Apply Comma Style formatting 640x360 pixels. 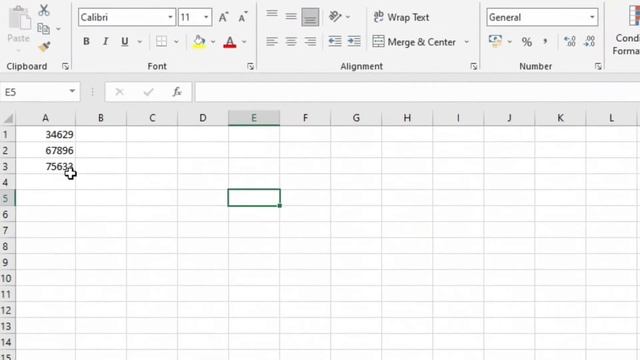pos(546,42)
